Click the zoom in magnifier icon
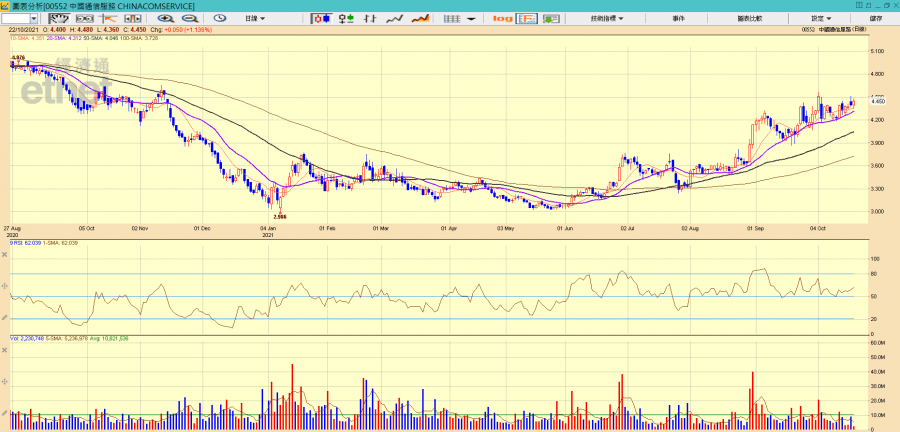 [x=166, y=18]
